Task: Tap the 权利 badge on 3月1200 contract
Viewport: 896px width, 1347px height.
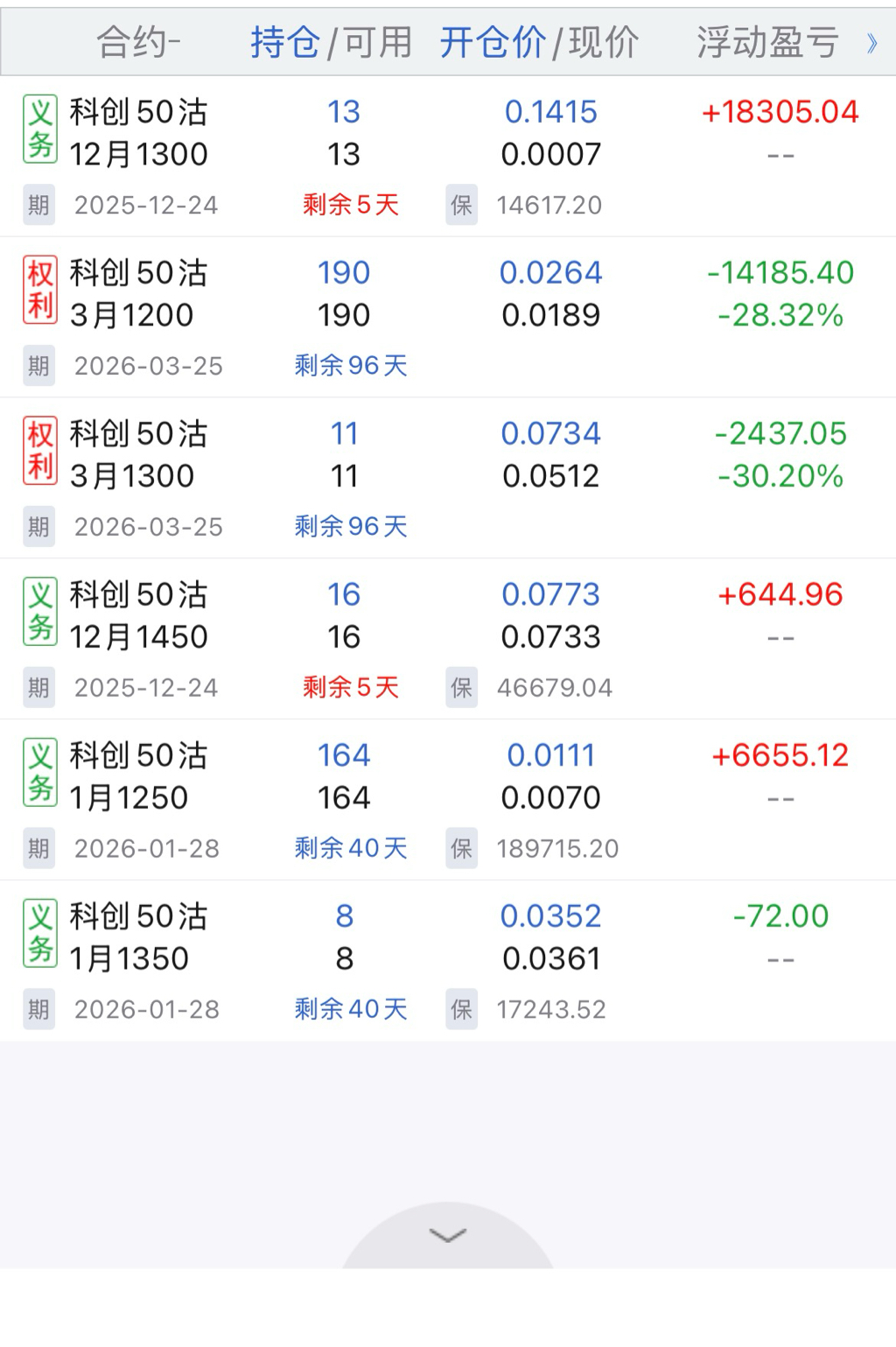Action: click(40, 290)
